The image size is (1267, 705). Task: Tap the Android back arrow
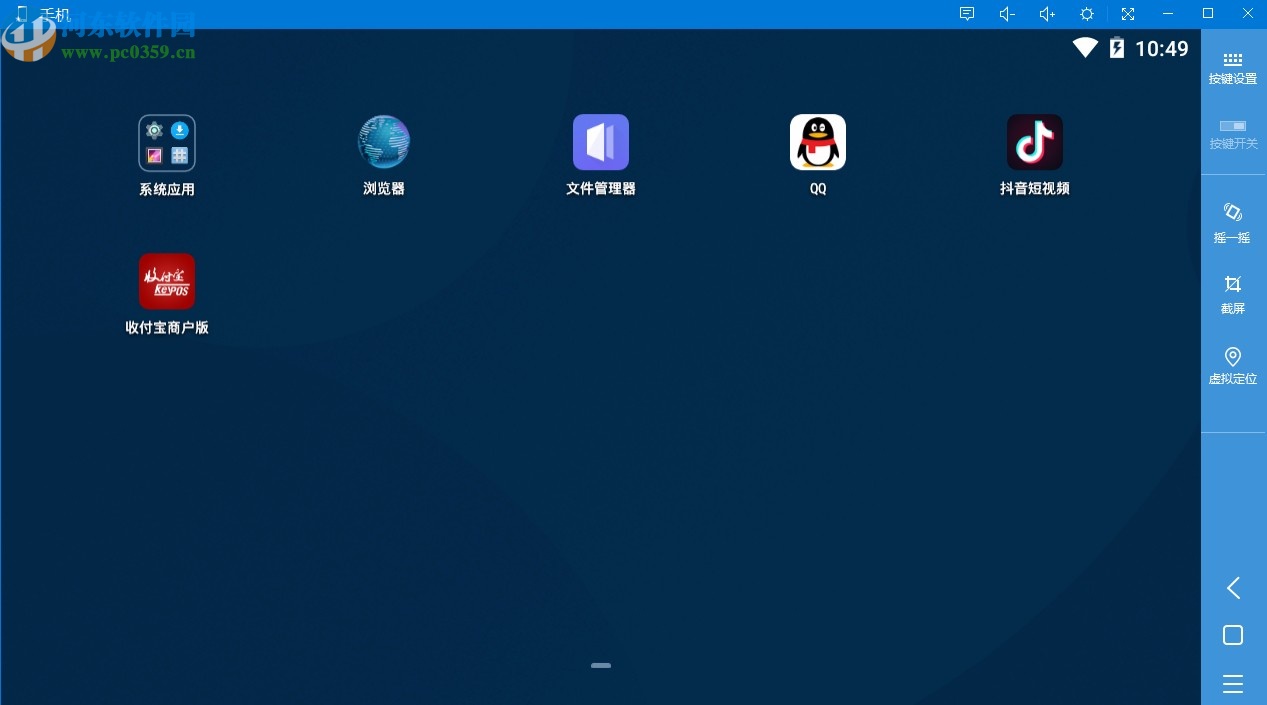[x=1233, y=588]
